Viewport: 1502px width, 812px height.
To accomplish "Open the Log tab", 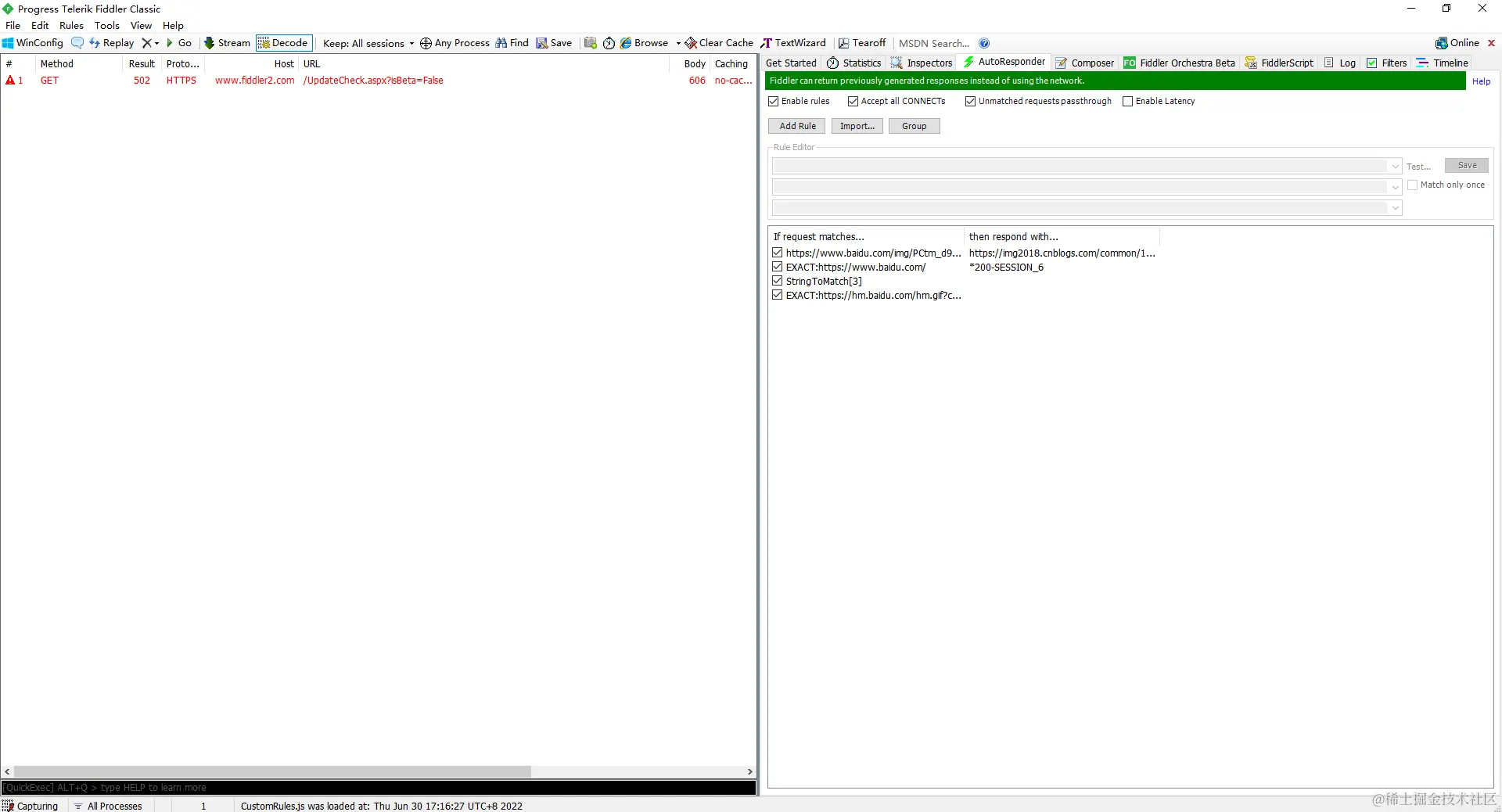I will pos(1340,63).
